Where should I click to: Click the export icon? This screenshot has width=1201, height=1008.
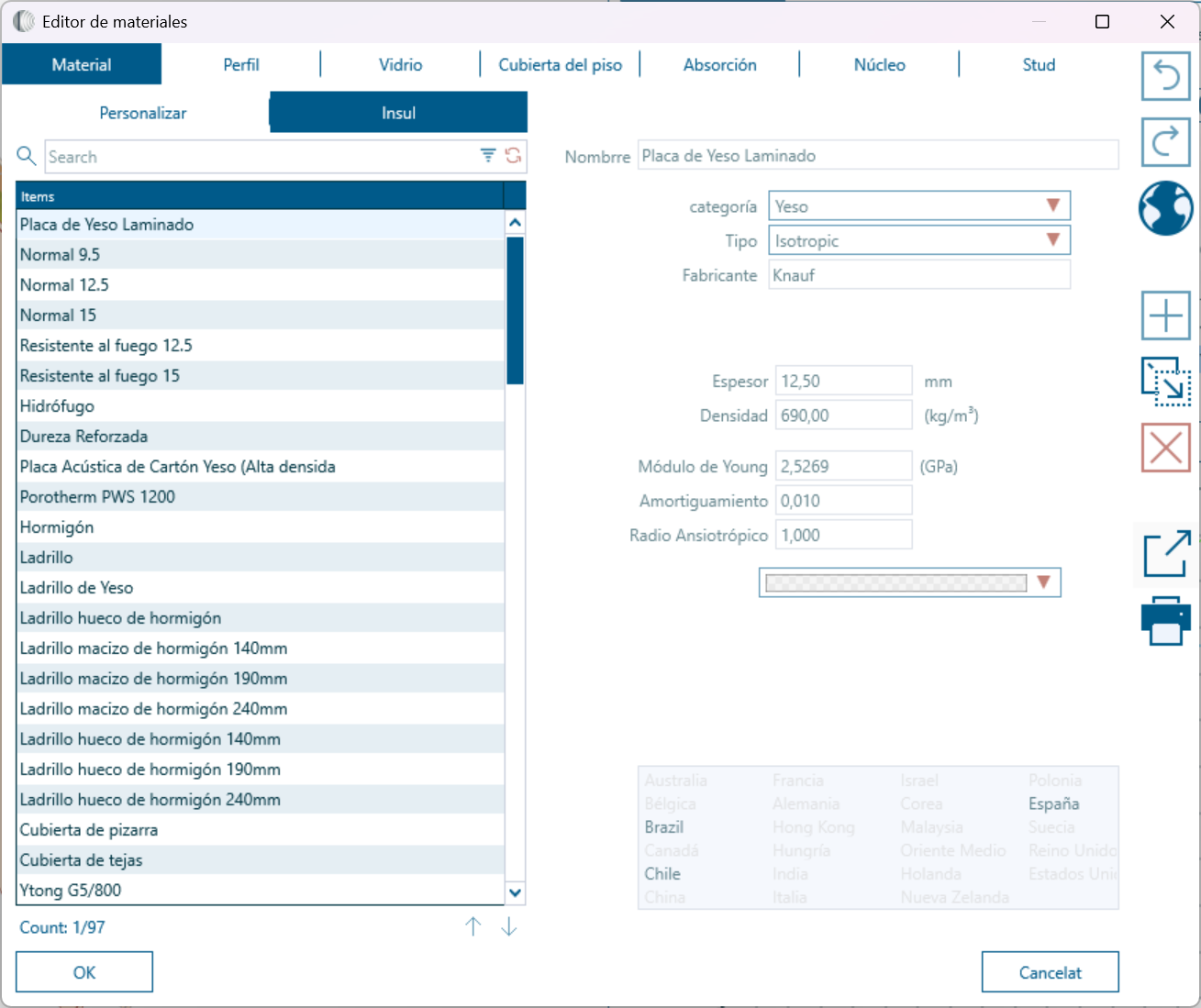(1165, 554)
